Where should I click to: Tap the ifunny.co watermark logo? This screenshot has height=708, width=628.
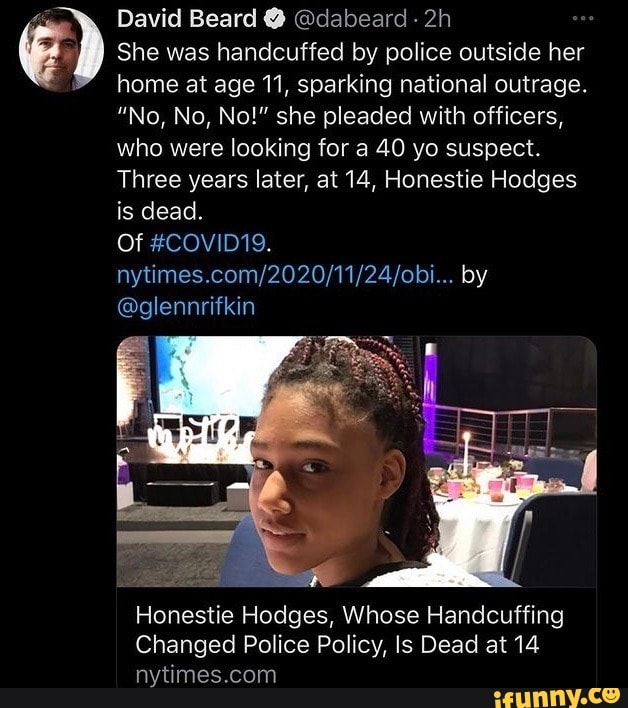click(x=557, y=698)
